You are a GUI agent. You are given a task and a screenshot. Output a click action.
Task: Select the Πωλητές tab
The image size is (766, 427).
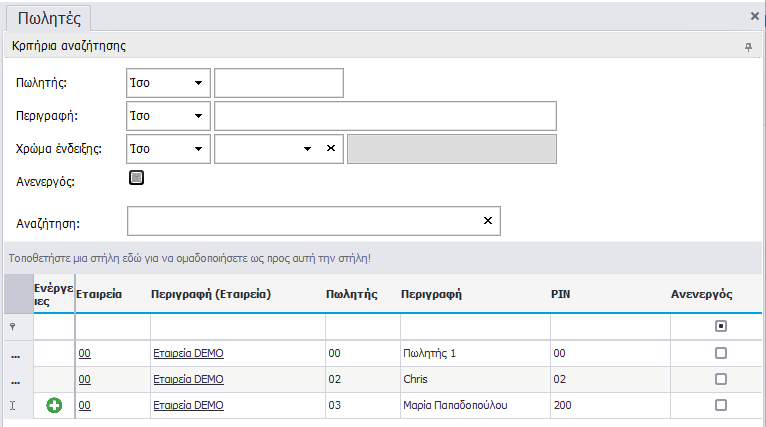(x=50, y=17)
